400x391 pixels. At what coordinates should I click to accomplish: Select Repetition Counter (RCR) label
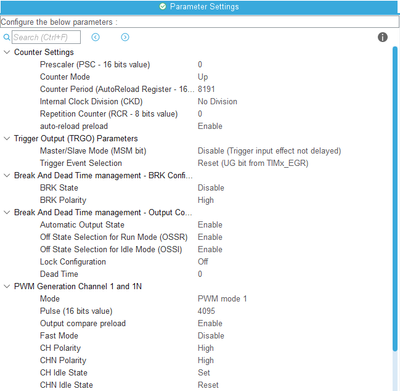109,114
